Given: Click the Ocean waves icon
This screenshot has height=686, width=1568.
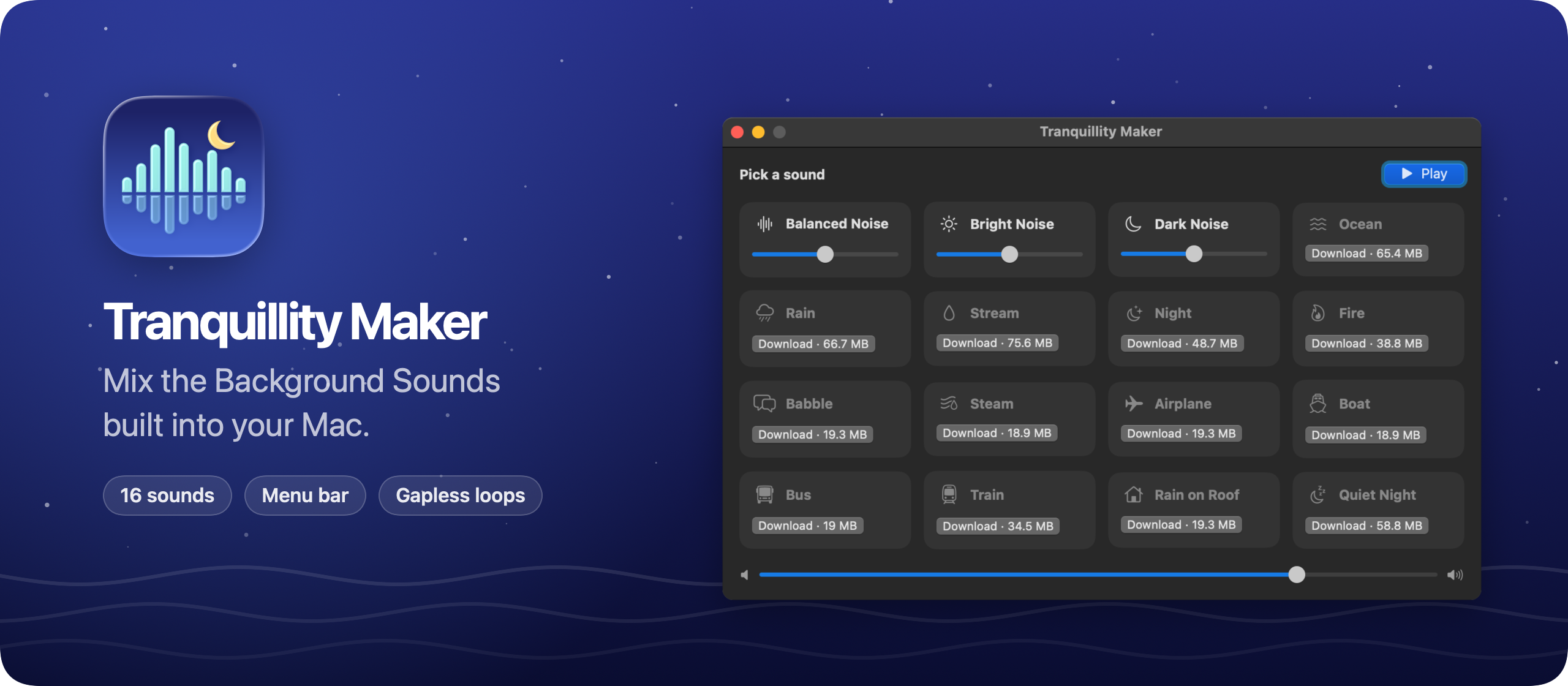Looking at the screenshot, I should tap(1317, 224).
